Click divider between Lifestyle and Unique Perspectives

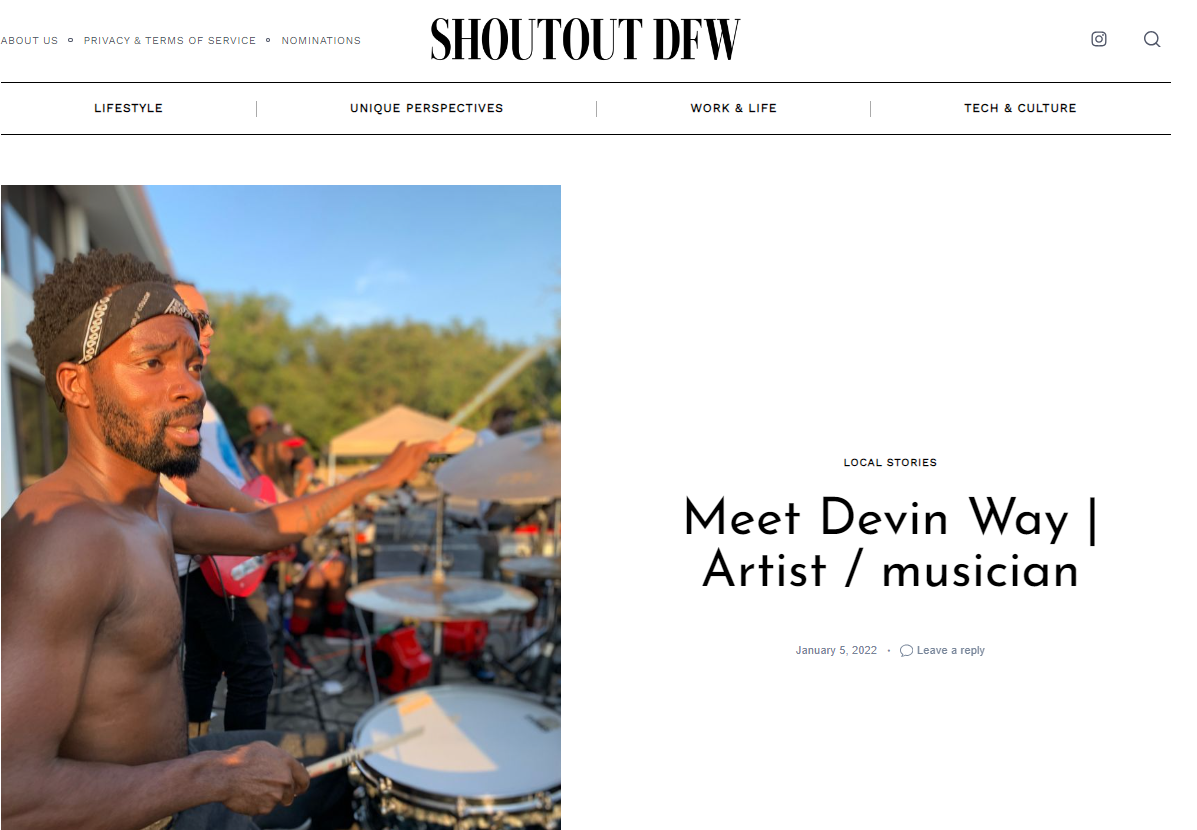pos(256,108)
